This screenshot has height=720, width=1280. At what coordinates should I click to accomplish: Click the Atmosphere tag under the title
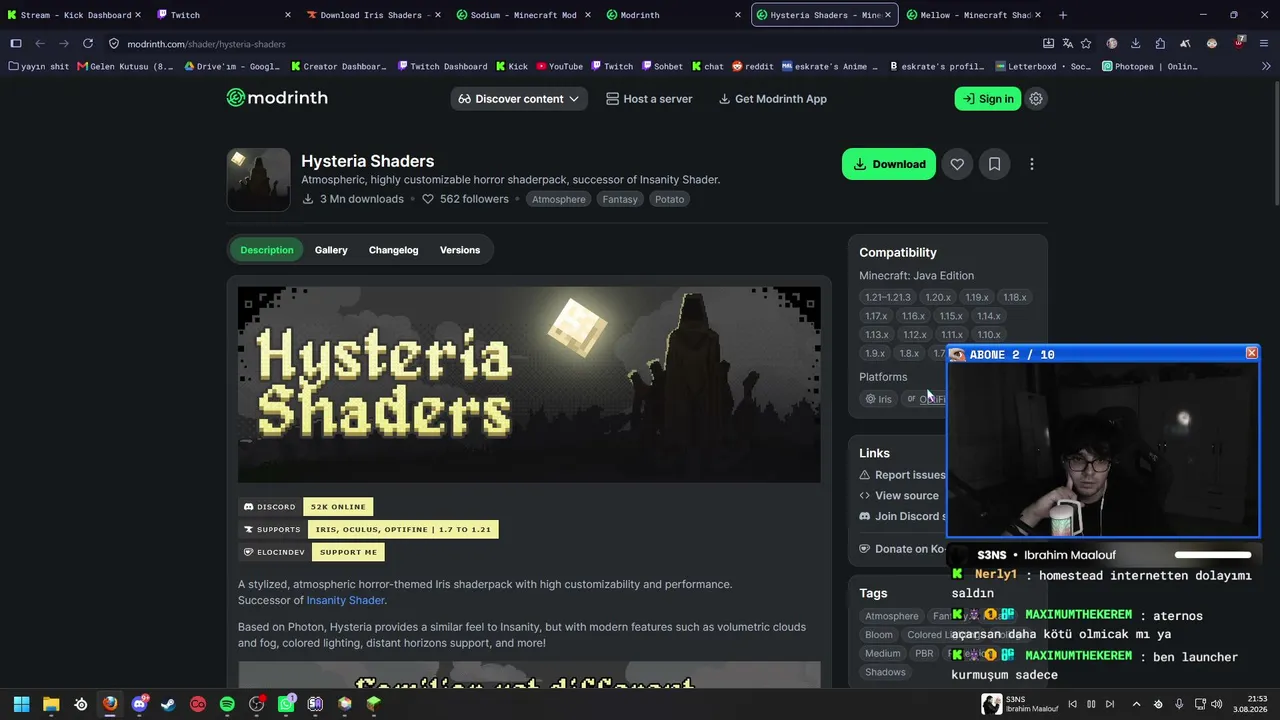point(558,199)
